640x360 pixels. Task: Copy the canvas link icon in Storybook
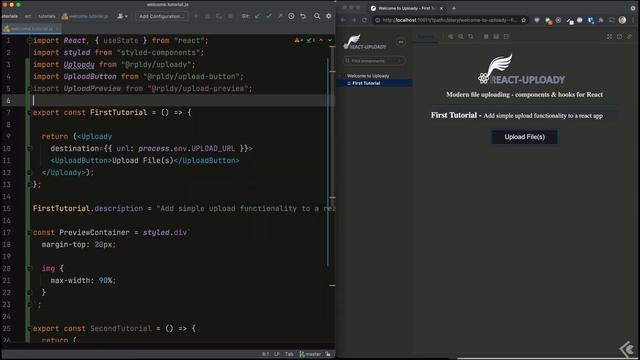click(x=630, y=37)
